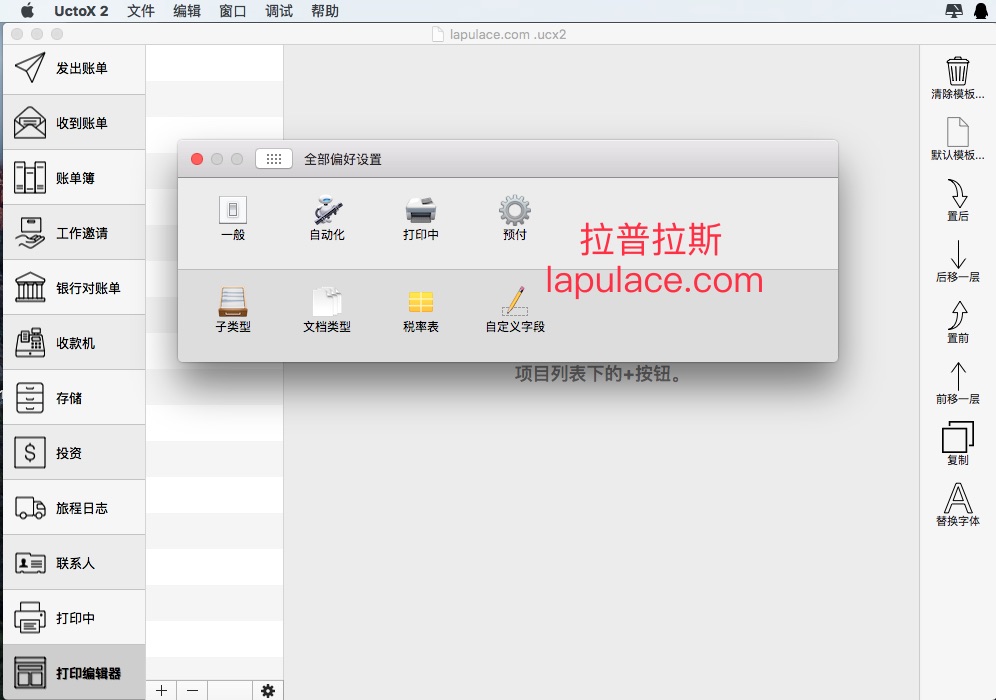Click the notification bell in menu bar

981,11
